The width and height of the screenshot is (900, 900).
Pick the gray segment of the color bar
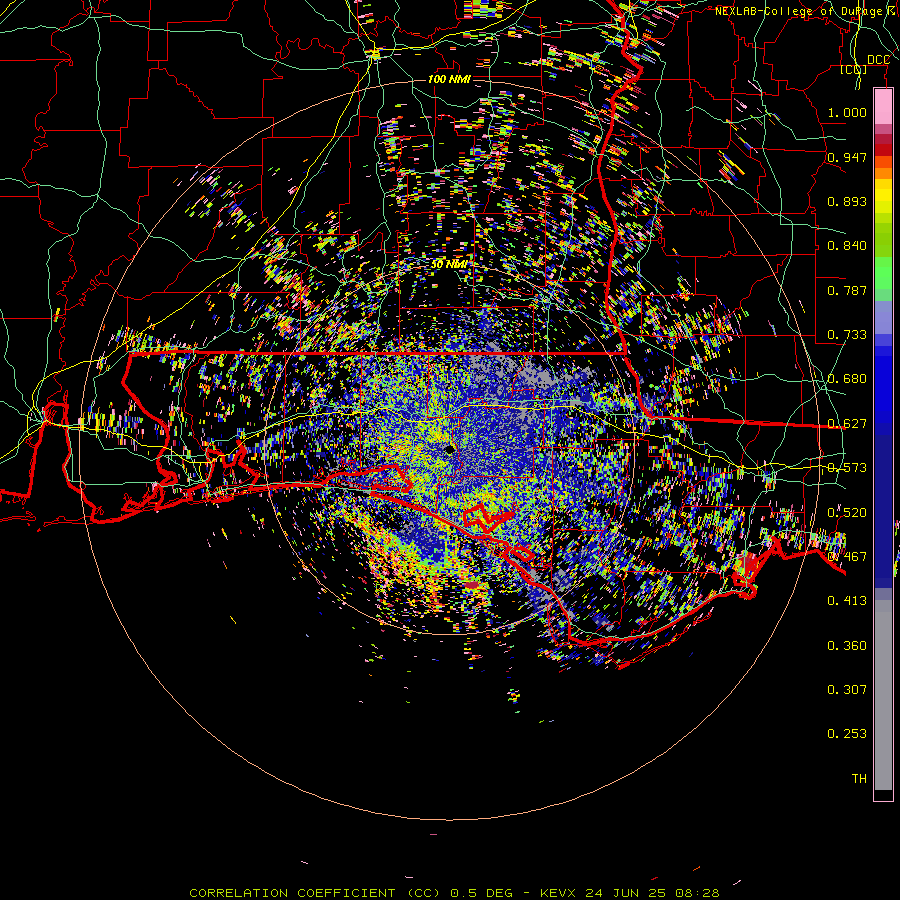pyautogui.click(x=883, y=695)
